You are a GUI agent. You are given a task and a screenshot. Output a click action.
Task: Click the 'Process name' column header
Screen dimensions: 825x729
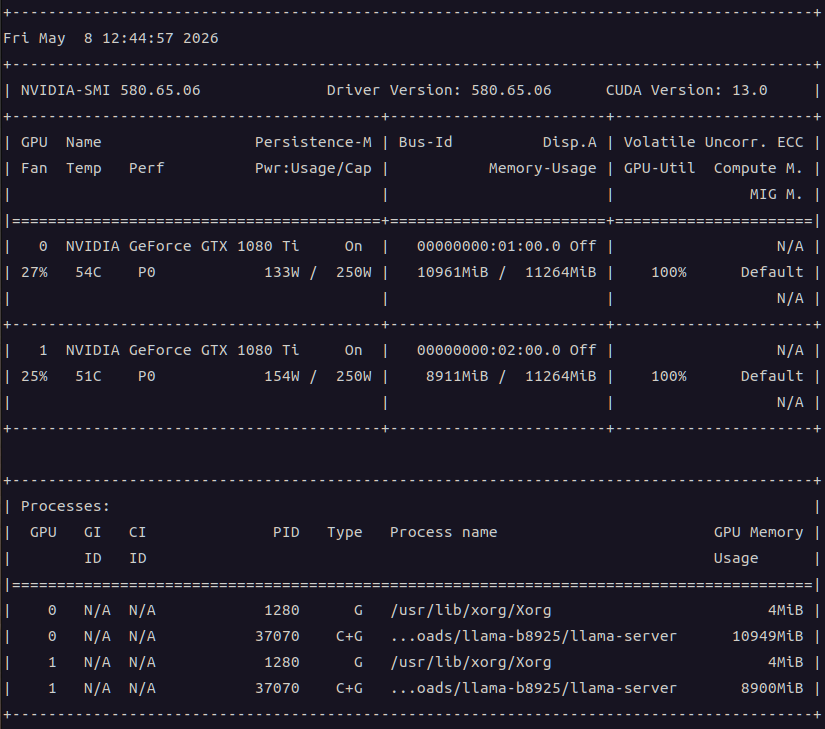tap(444, 532)
